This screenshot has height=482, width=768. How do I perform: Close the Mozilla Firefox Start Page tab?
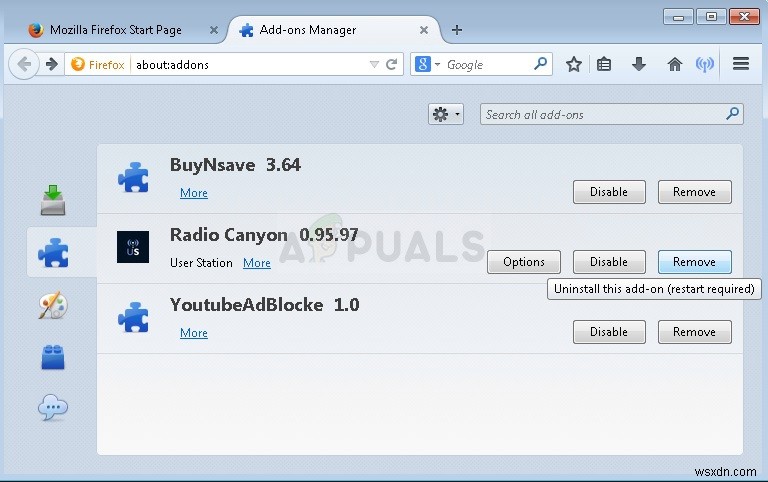tap(214, 30)
